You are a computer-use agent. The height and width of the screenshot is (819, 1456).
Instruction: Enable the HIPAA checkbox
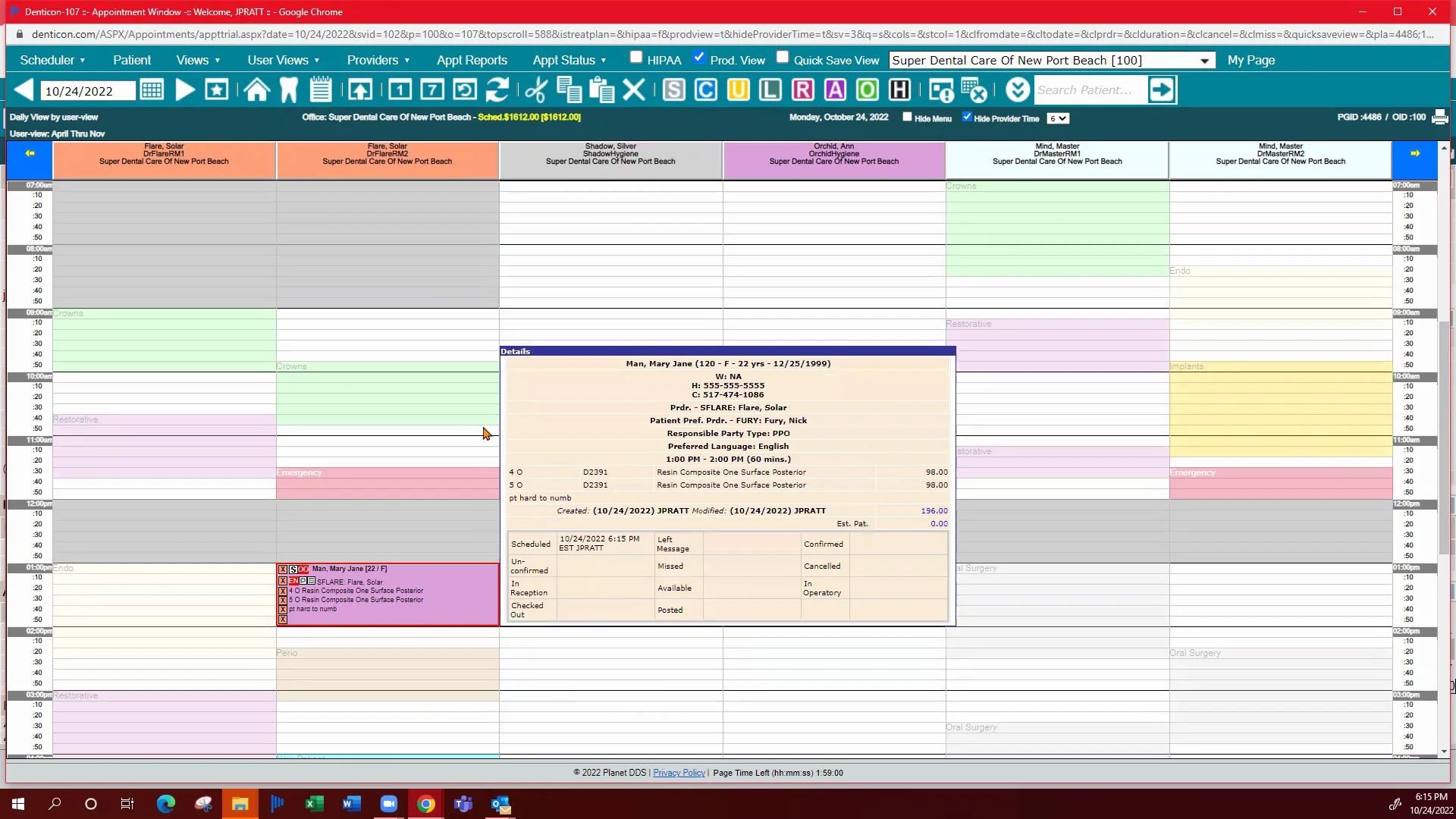636,58
